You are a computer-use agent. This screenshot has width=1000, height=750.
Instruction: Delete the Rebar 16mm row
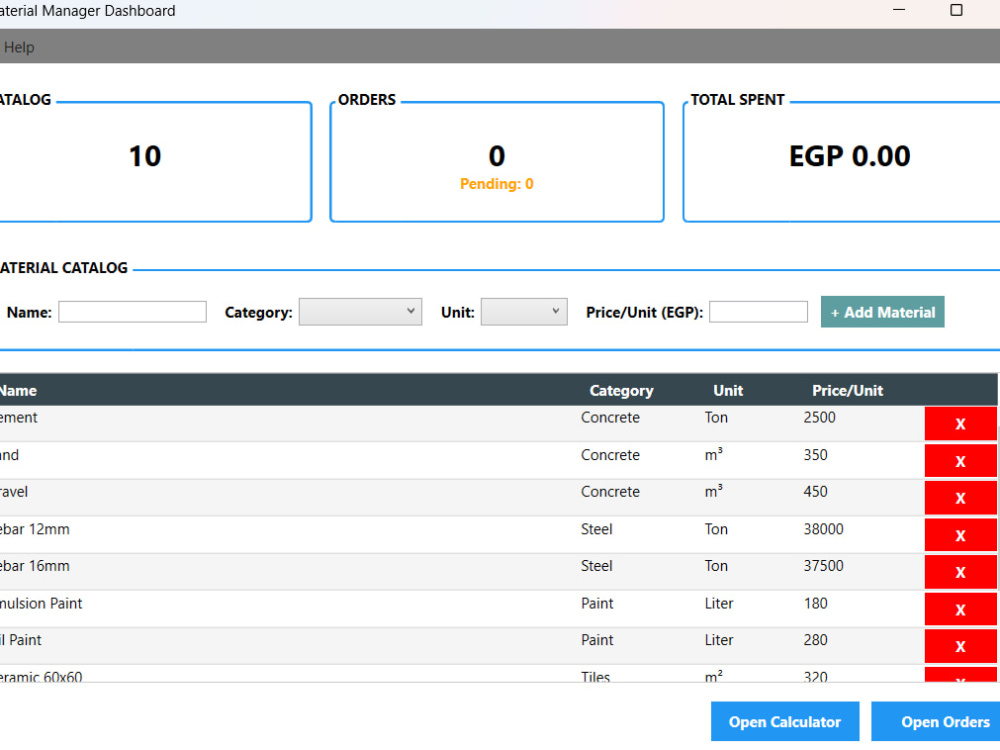tap(960, 572)
